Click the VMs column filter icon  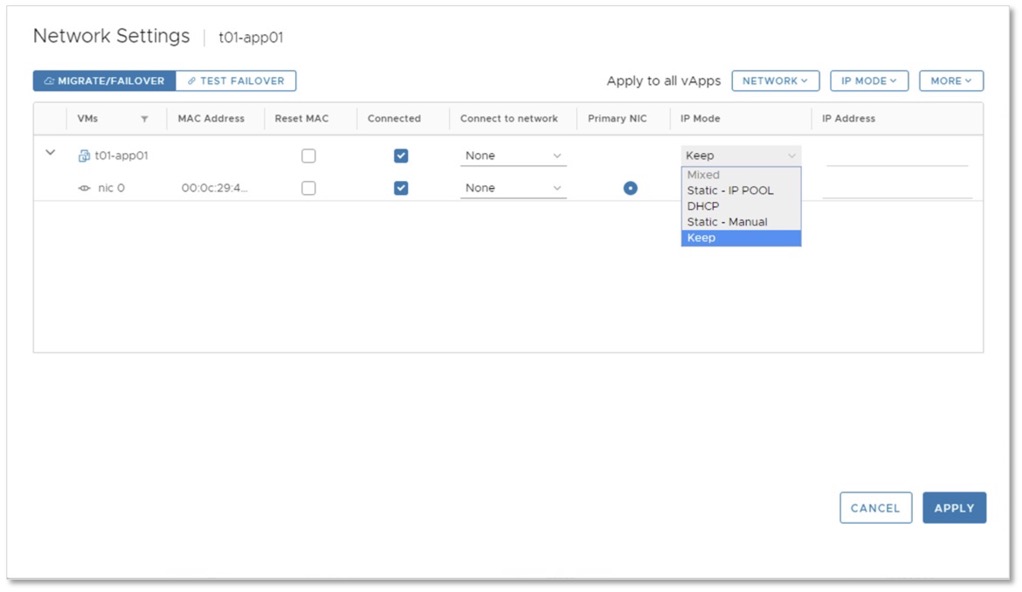pos(144,119)
